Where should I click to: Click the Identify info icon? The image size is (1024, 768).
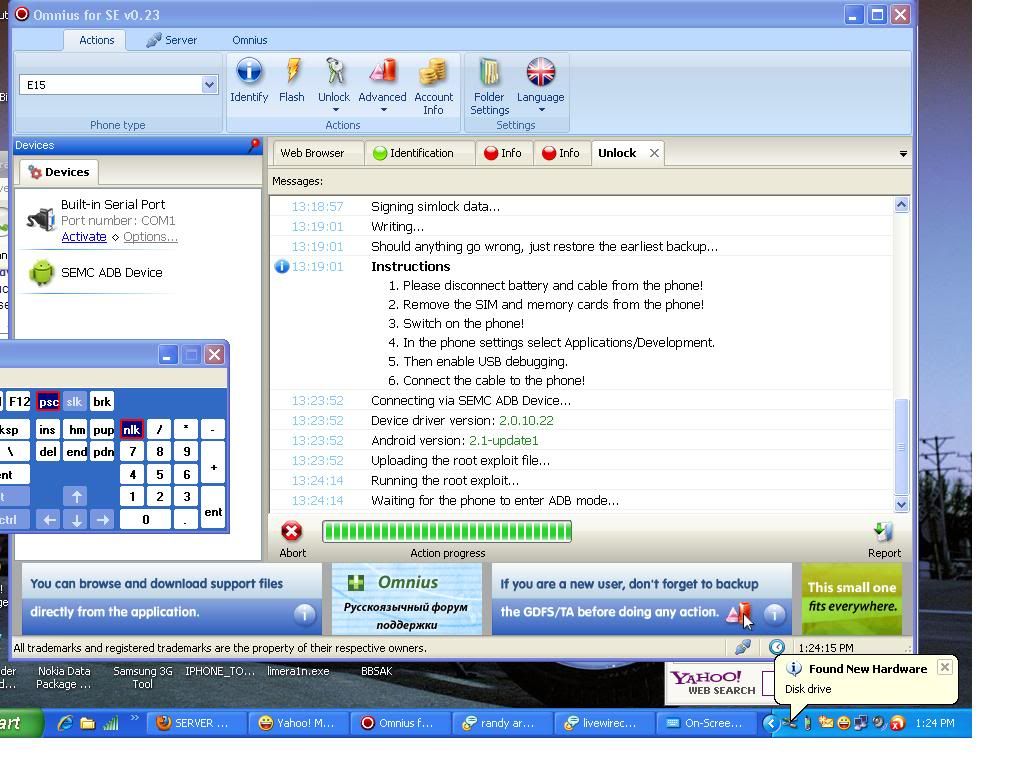pos(248,72)
